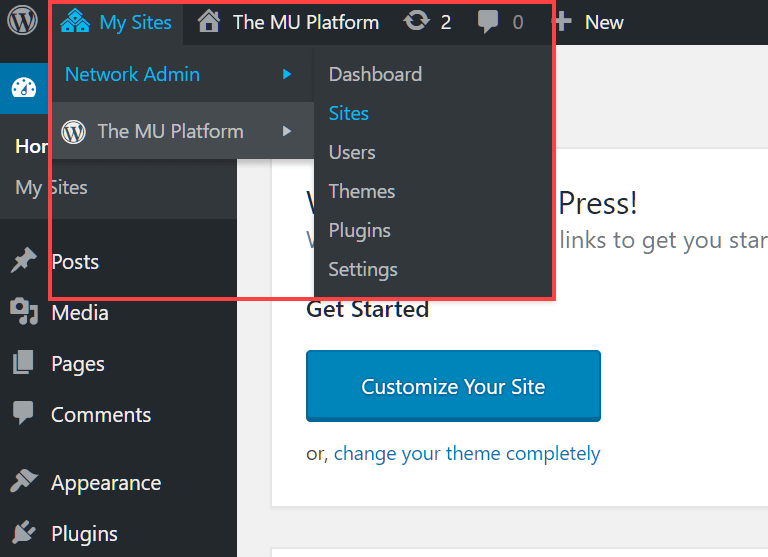Open the pending updates refresh icon
Screen dimensions: 768x557
tap(416, 22)
